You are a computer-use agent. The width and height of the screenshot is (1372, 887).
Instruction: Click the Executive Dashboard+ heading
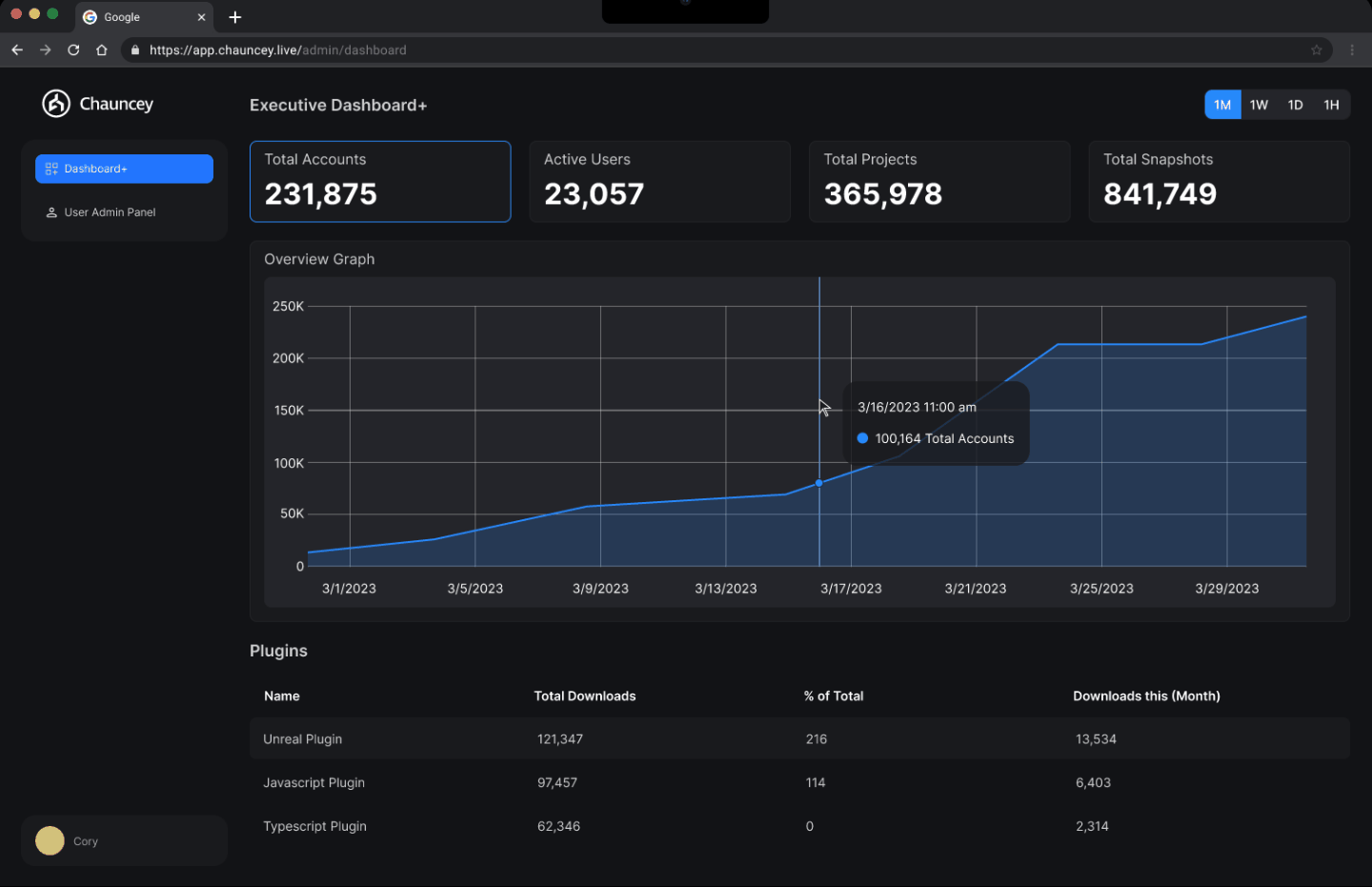[338, 105]
